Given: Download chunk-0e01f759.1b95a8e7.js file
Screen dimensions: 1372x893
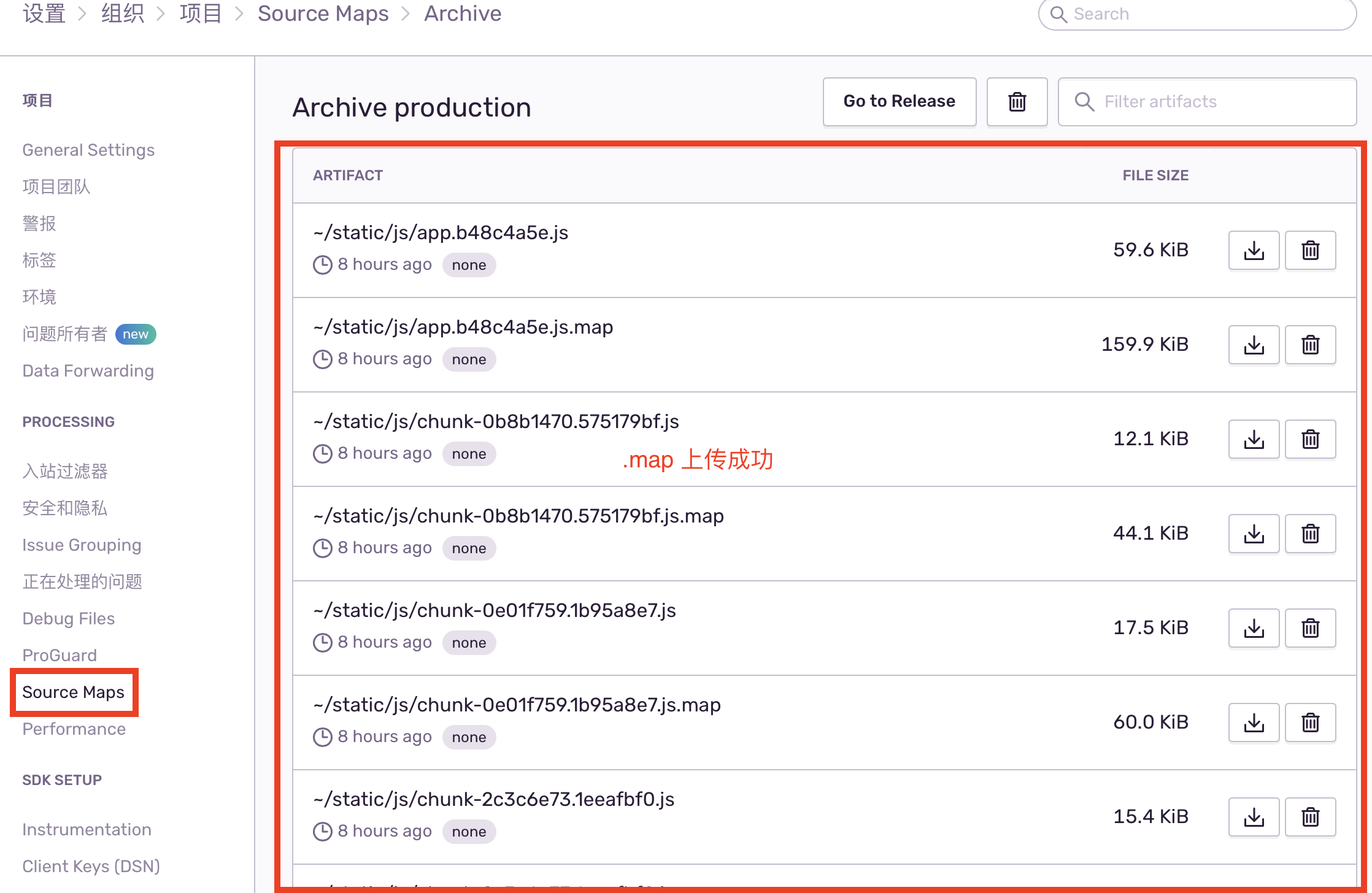Looking at the screenshot, I should (x=1254, y=628).
